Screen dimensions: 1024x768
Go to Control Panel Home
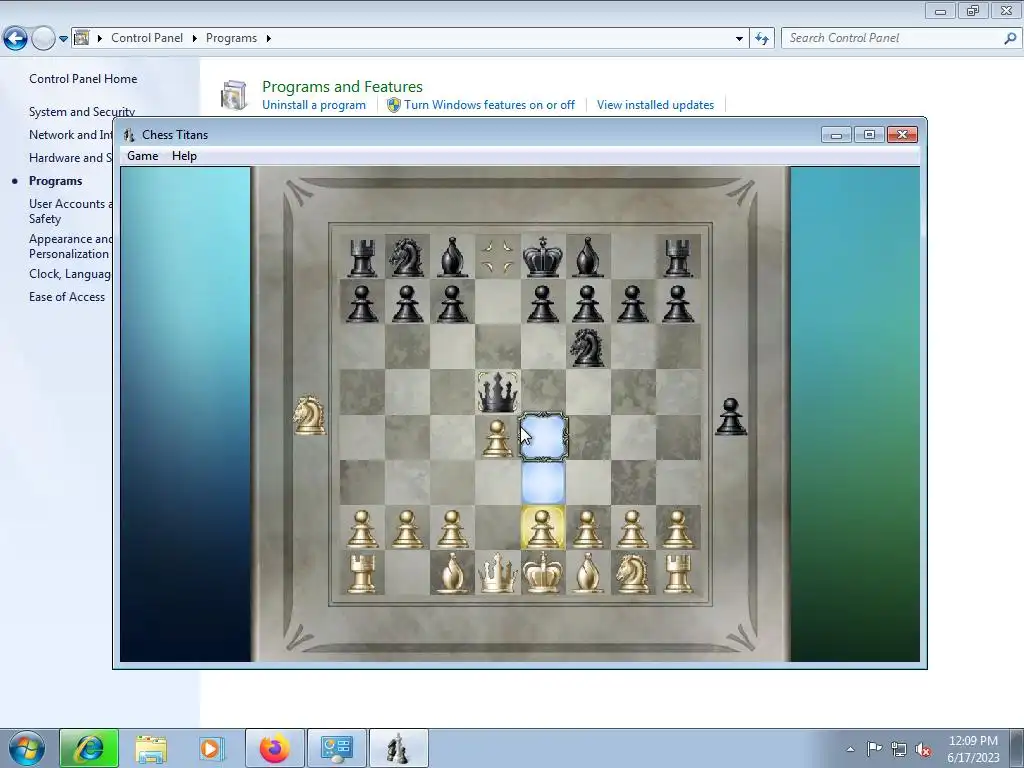83,79
